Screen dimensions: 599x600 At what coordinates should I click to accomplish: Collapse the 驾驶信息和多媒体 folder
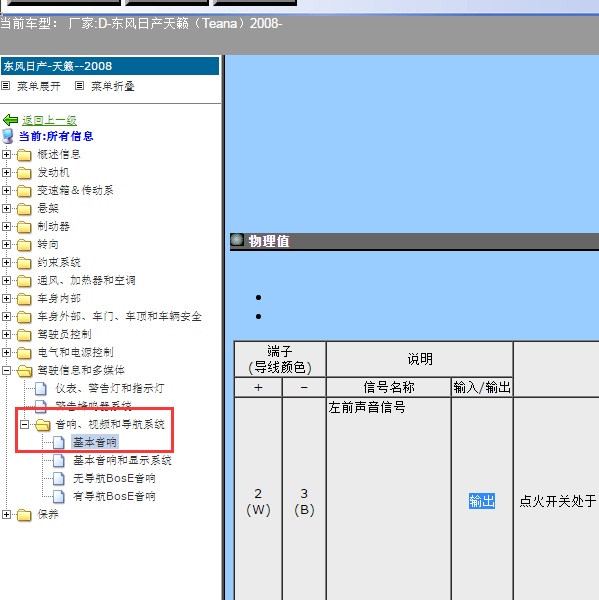point(6,370)
